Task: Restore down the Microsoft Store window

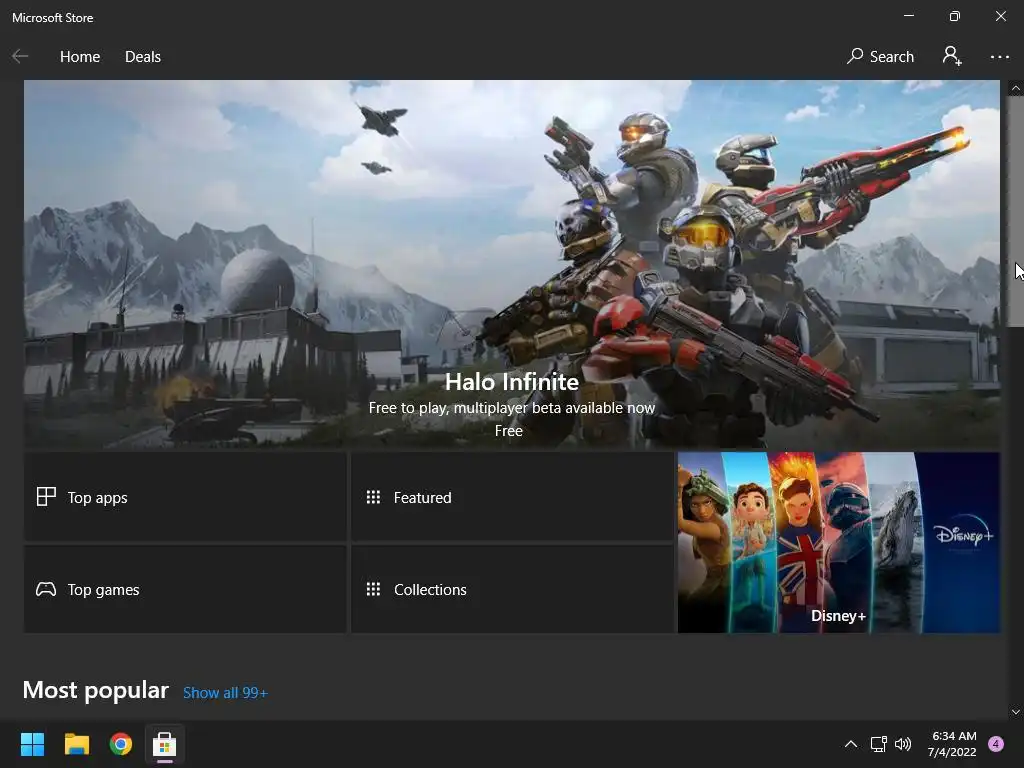Action: (955, 16)
